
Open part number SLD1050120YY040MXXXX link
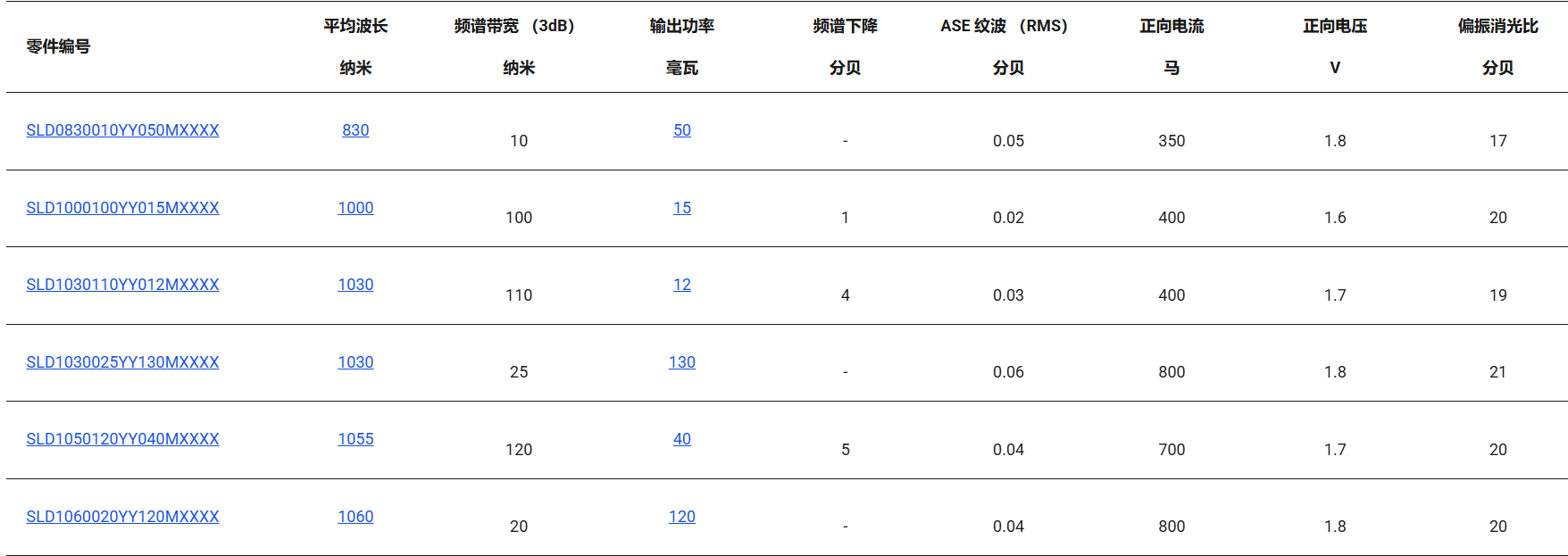click(x=122, y=439)
